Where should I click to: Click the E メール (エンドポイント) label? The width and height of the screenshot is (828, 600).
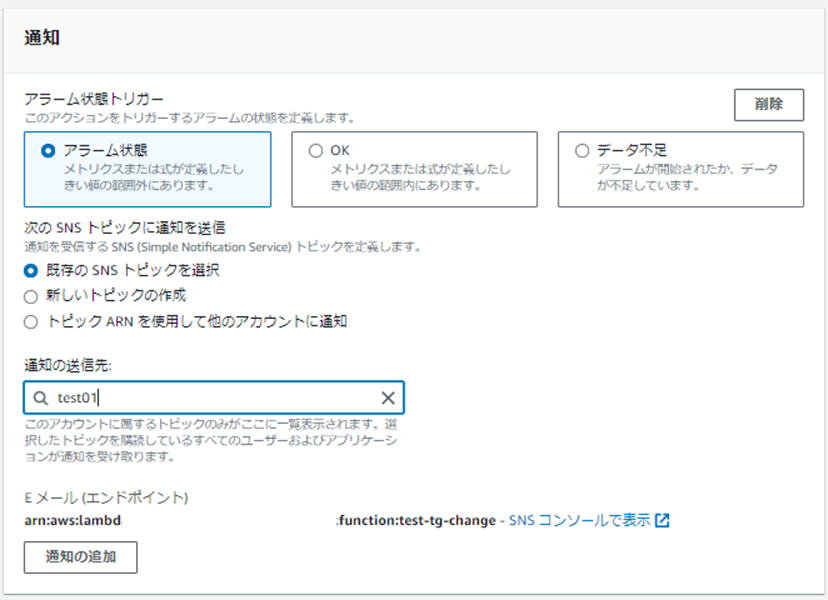pos(106,497)
